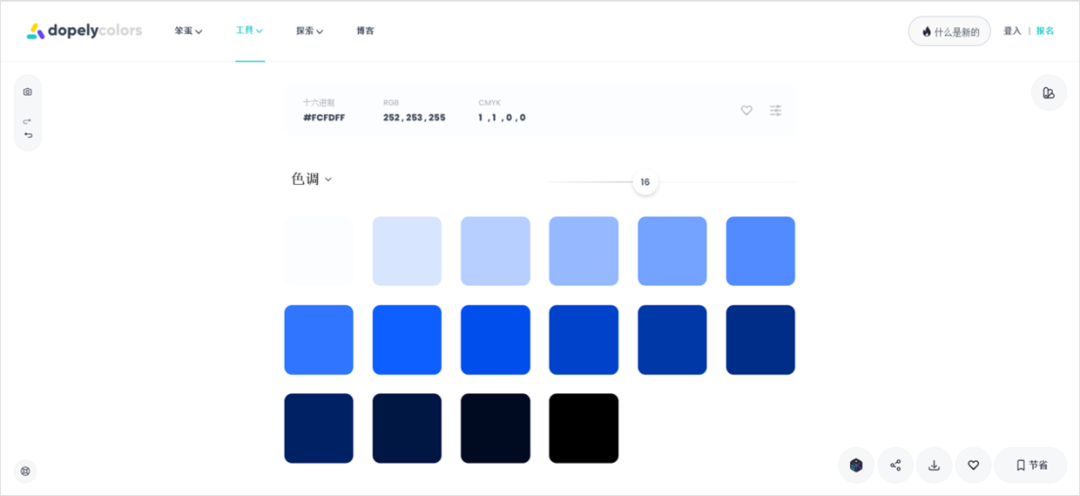Select the last navy swatch in middle row
This screenshot has height=496, width=1080.
[x=760, y=340]
